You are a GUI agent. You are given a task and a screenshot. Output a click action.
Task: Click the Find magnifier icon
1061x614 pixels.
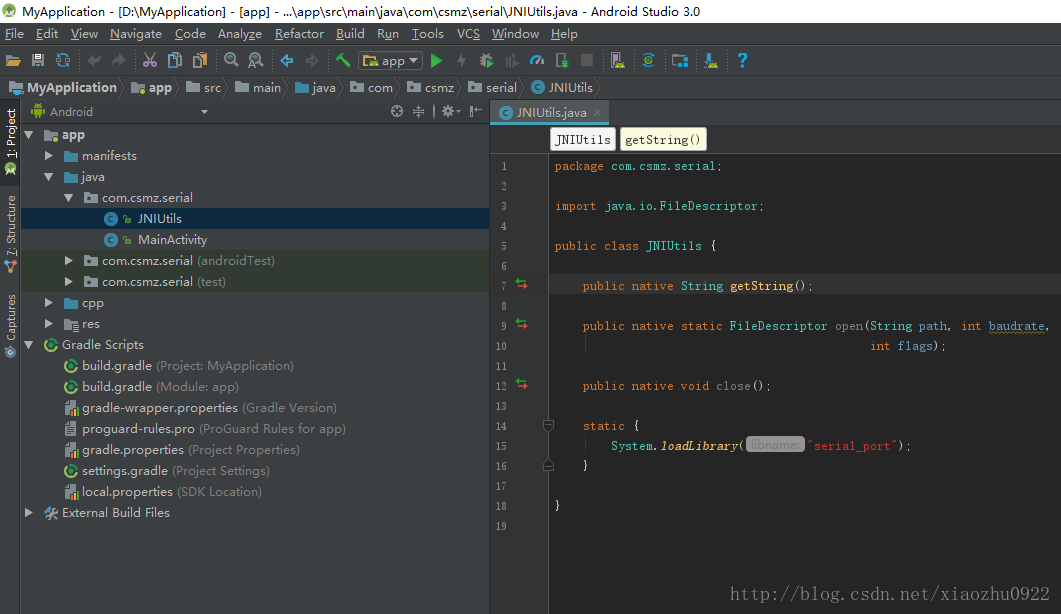(x=231, y=60)
